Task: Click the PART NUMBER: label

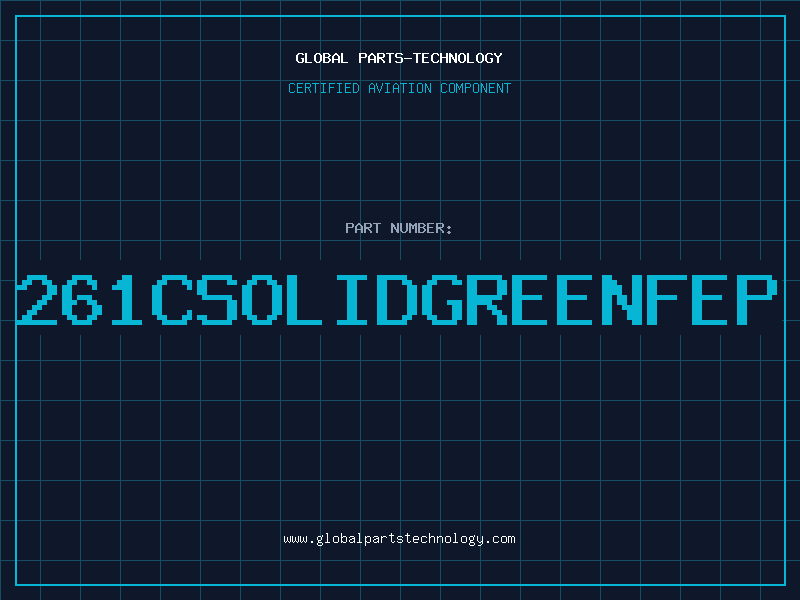Action: [399, 229]
